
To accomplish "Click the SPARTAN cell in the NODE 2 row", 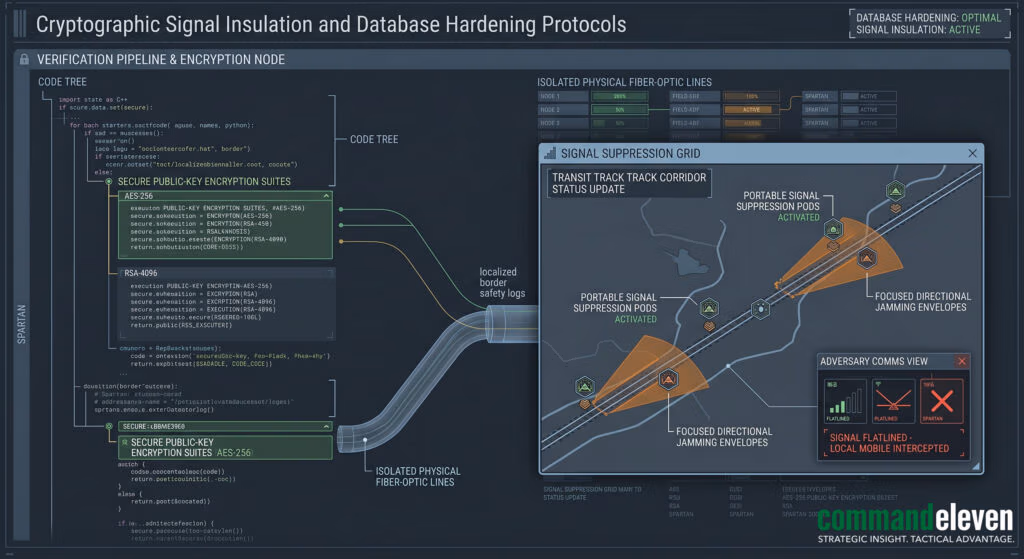I will 819,110.
